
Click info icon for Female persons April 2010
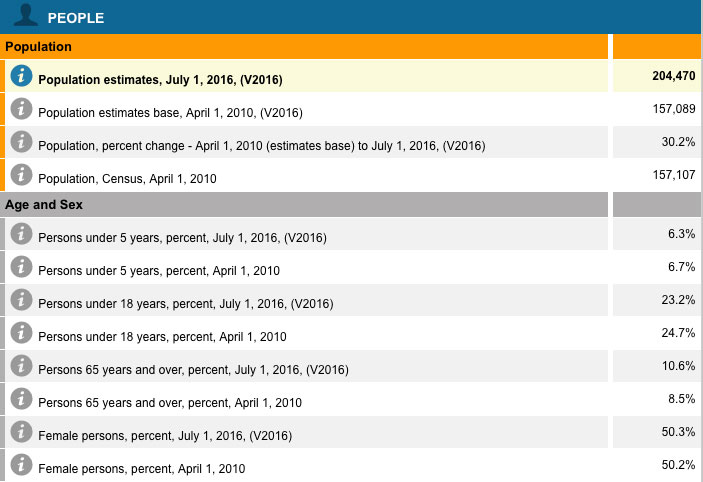21,466
